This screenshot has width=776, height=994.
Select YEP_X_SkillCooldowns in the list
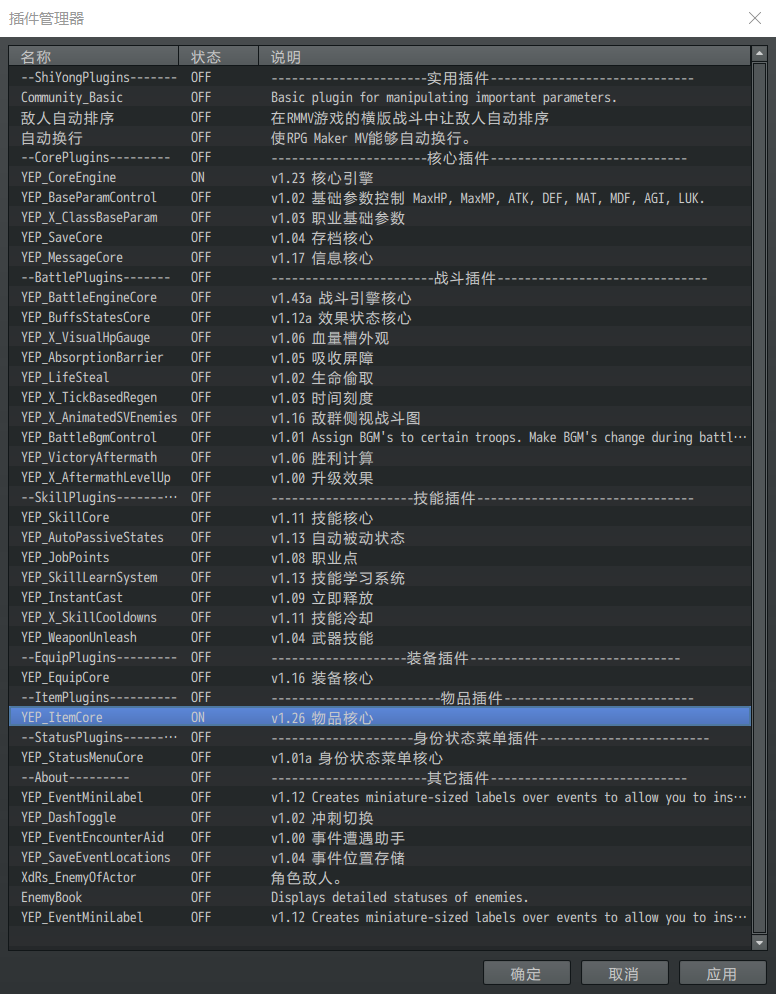(380, 617)
